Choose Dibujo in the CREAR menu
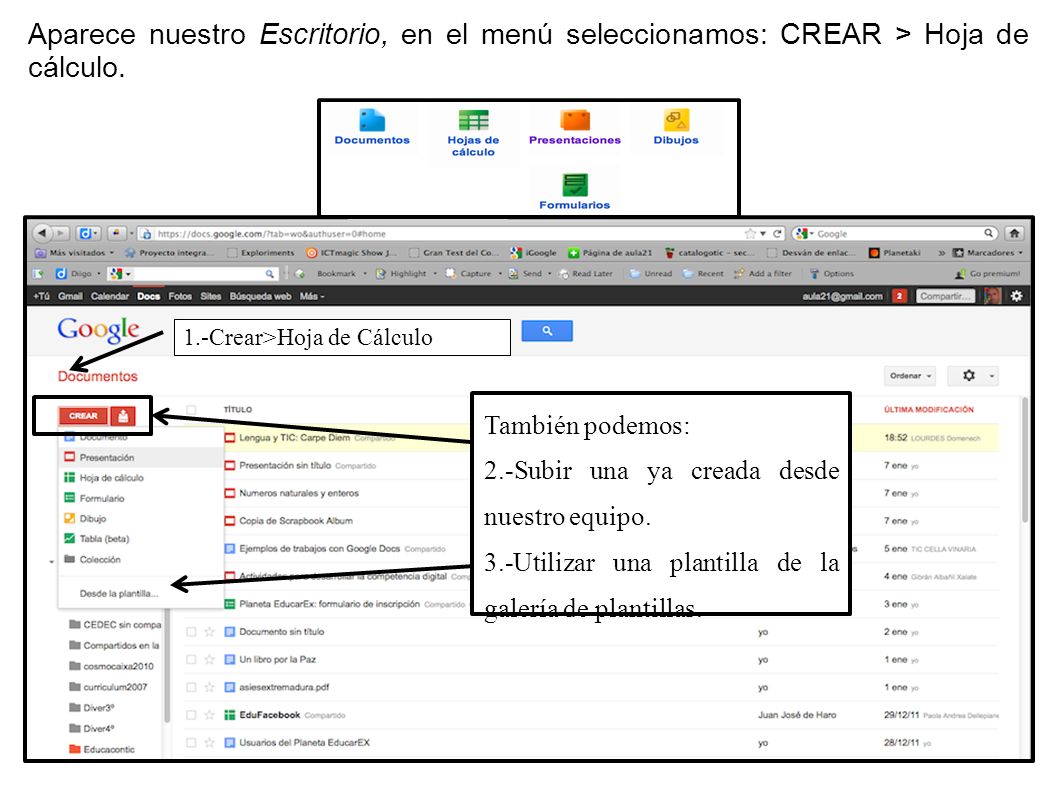This screenshot has width=1058, height=793. tap(141, 519)
